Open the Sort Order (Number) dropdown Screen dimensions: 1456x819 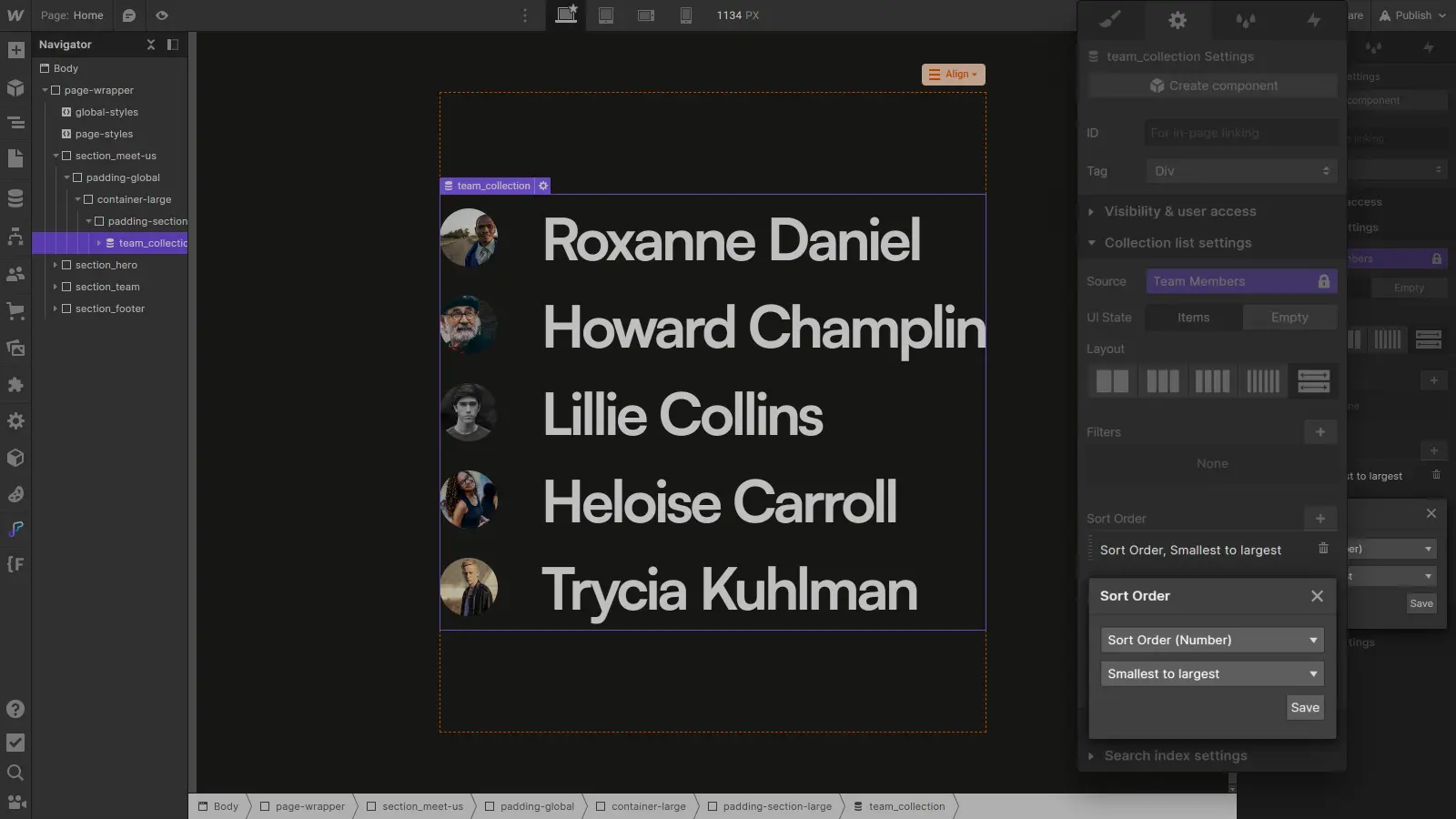(x=1211, y=640)
